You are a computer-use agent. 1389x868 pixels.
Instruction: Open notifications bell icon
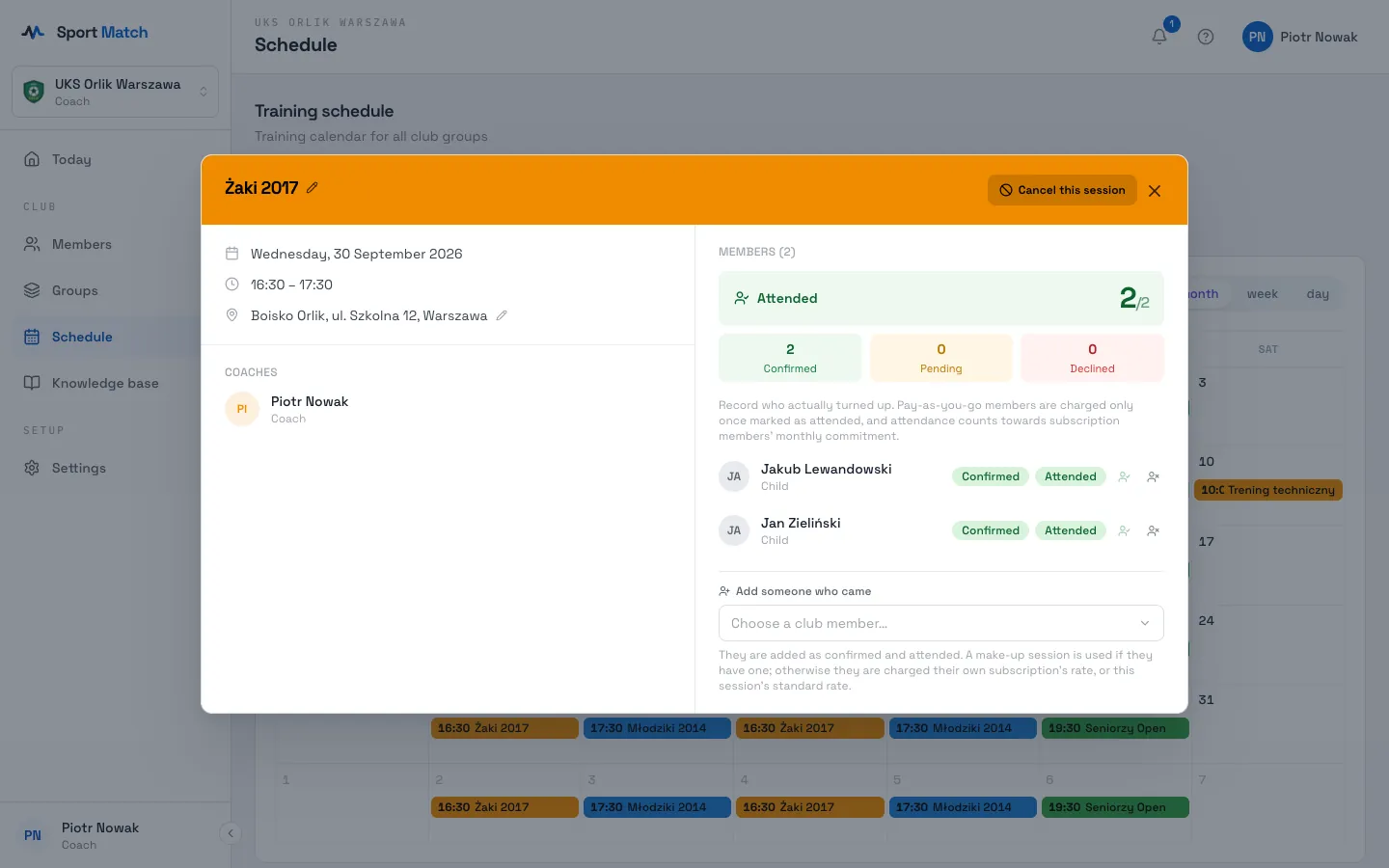(1159, 37)
